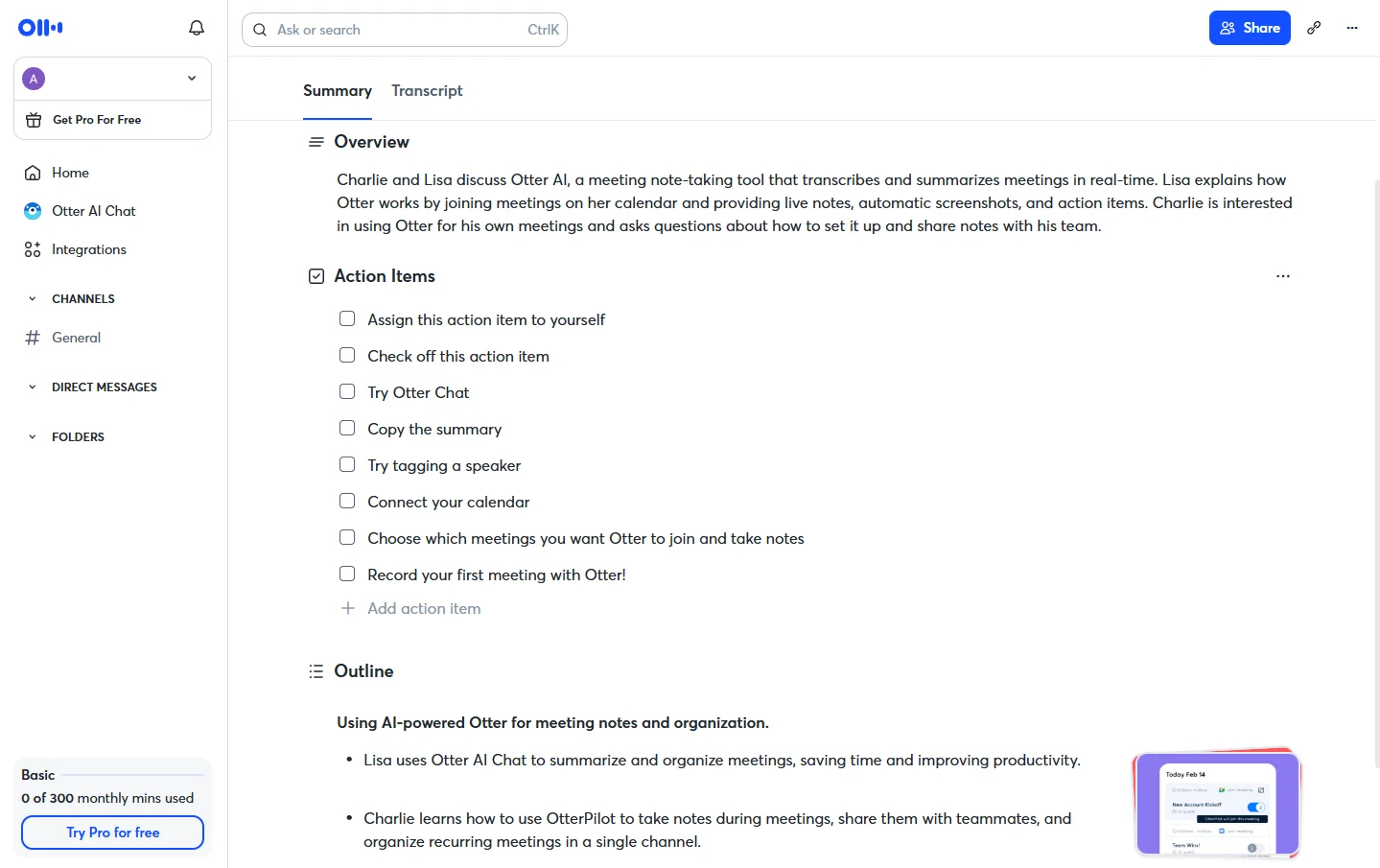Check off 'Try Otter Chat' item
The width and height of the screenshot is (1380, 868).
click(x=347, y=391)
